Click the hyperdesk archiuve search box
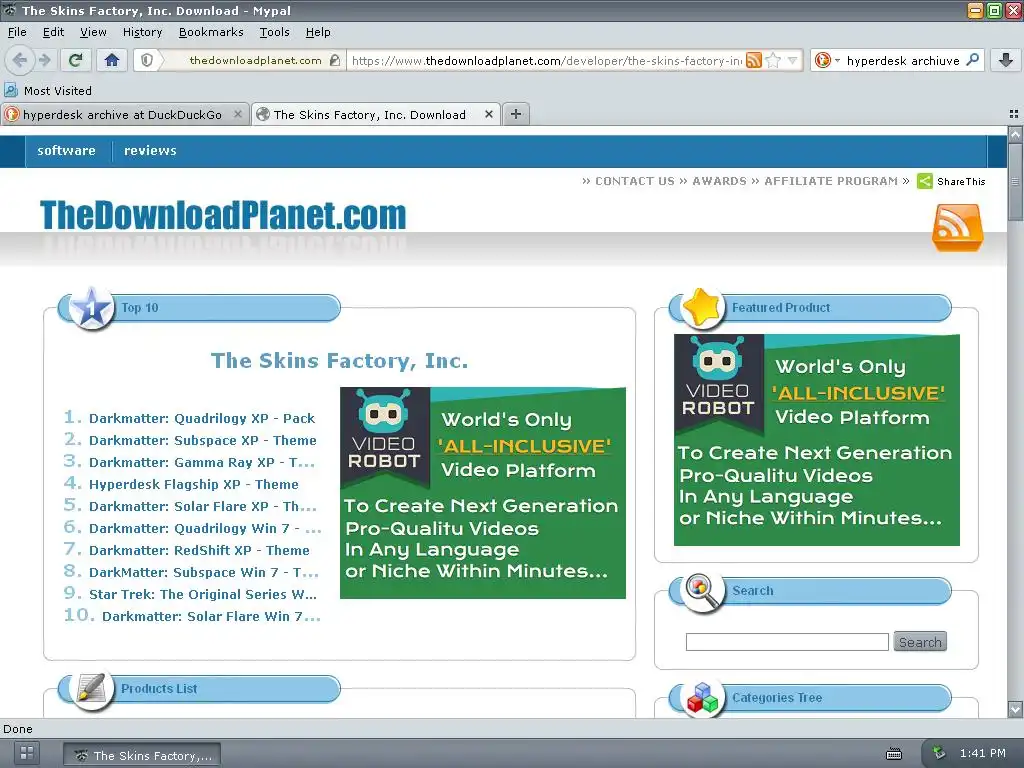 pyautogui.click(x=903, y=60)
